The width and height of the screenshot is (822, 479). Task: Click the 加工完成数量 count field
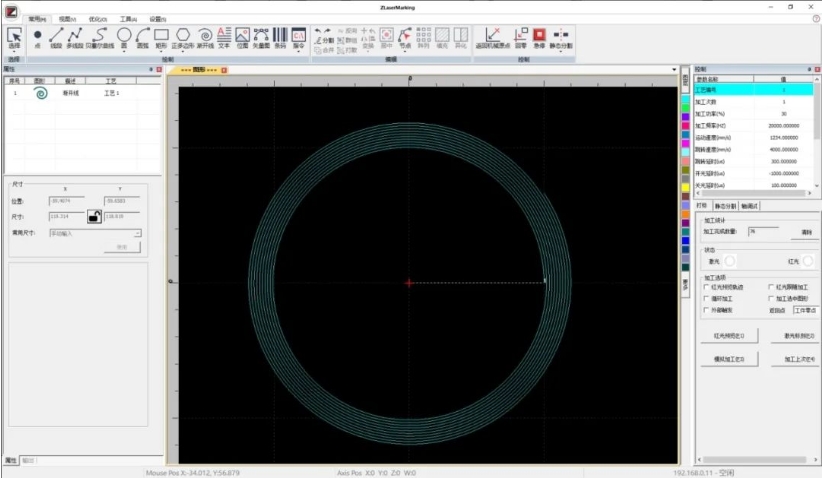pos(763,231)
